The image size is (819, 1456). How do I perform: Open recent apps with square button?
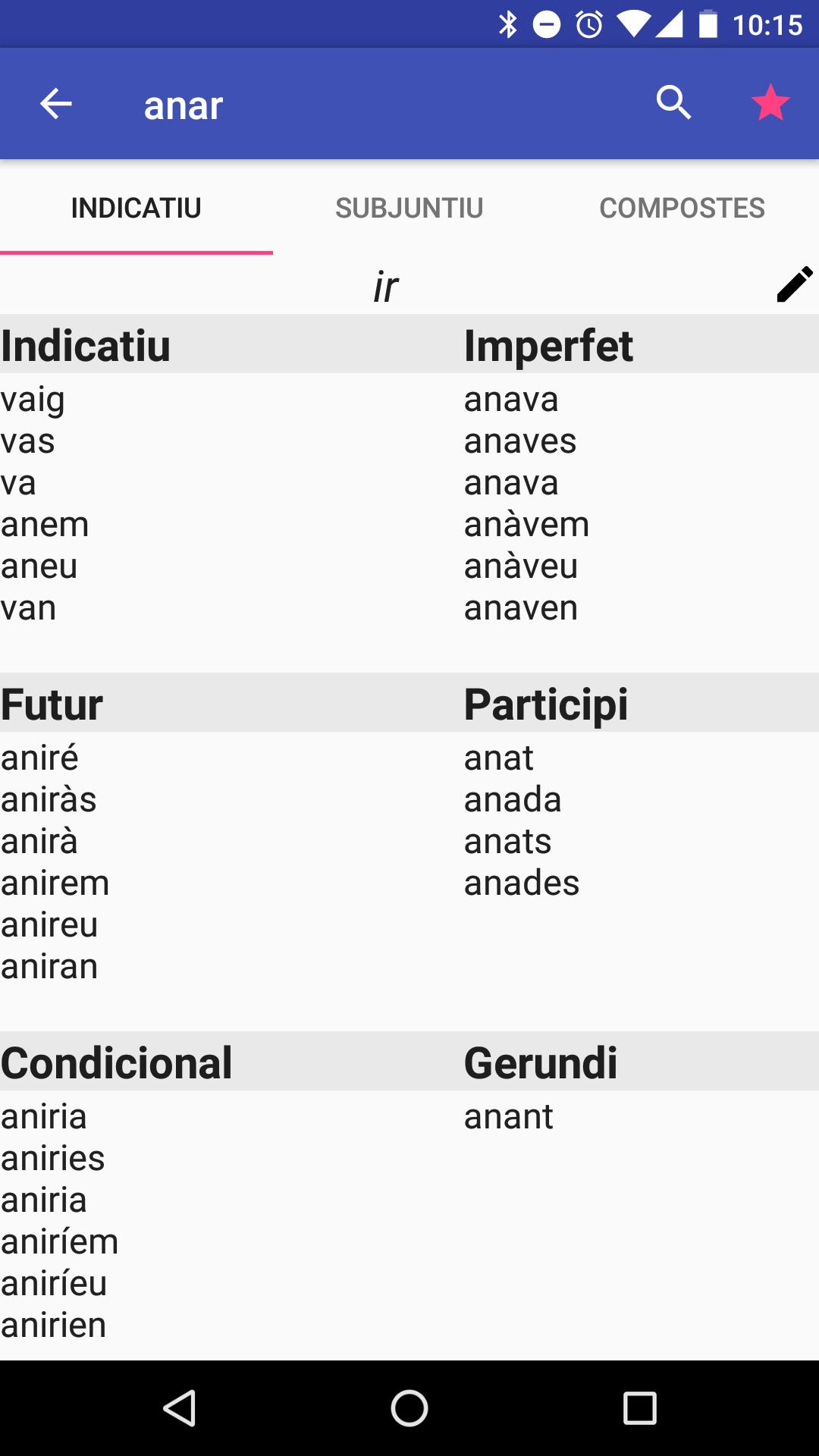coord(639,1408)
